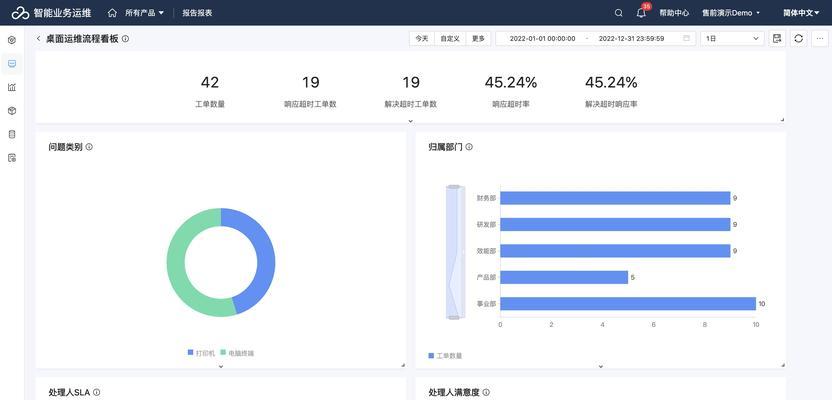This screenshot has width=832, height=400.
Task: Click the 效能部 bar
Action: [x=616, y=251]
